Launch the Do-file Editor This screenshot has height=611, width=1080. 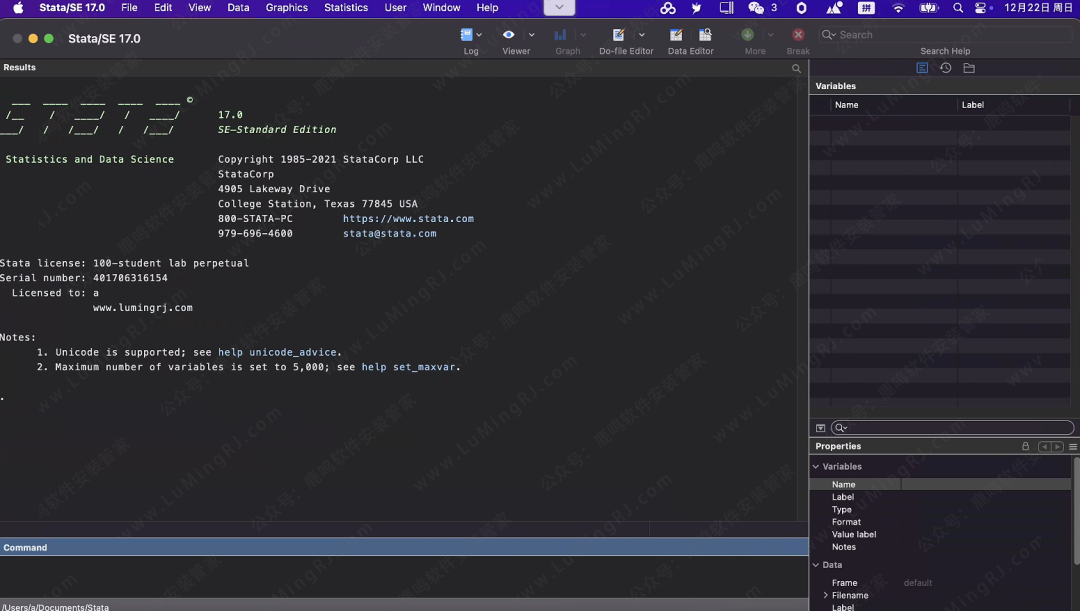click(x=619, y=35)
